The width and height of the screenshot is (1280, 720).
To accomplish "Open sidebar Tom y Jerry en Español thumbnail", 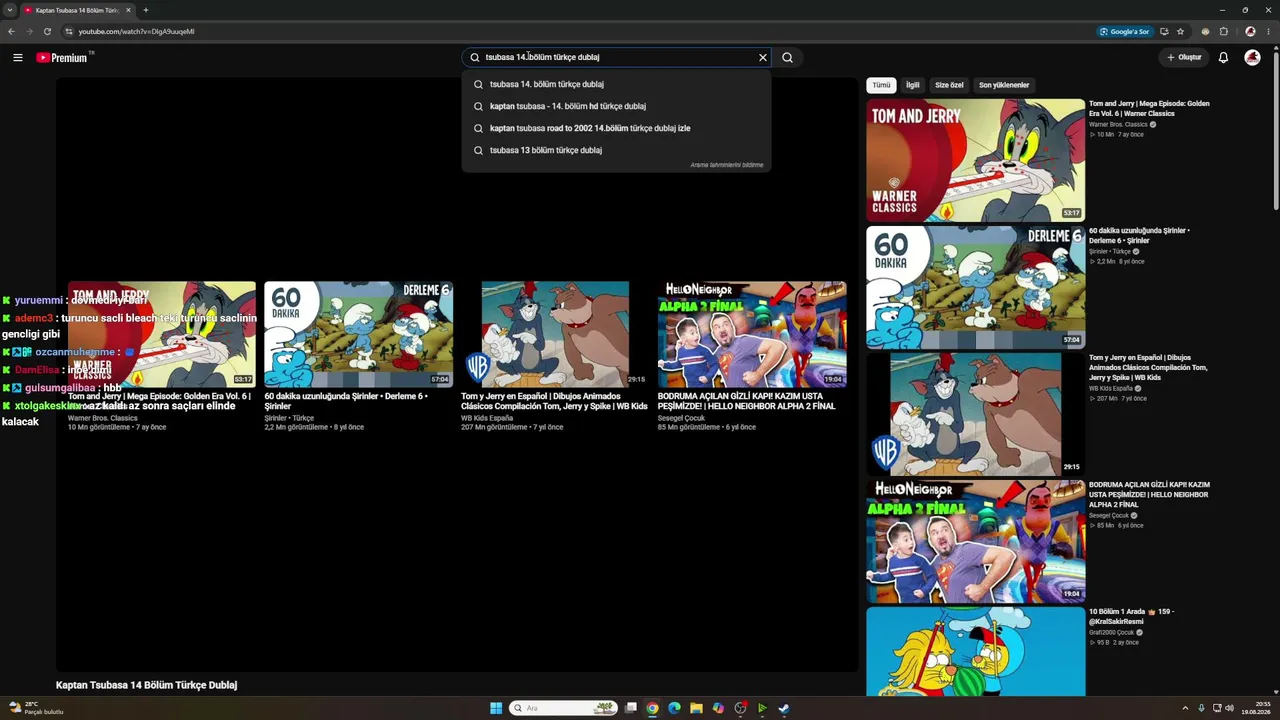I will pos(975,414).
